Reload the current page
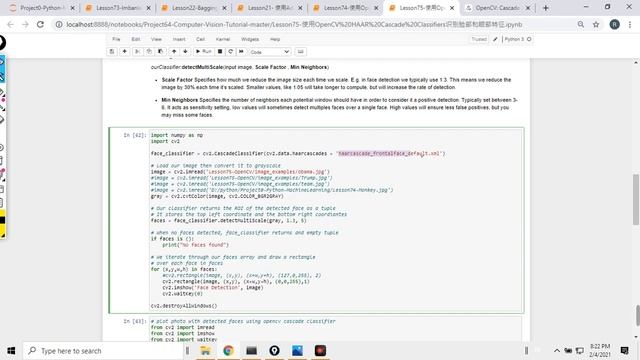 point(40,24)
